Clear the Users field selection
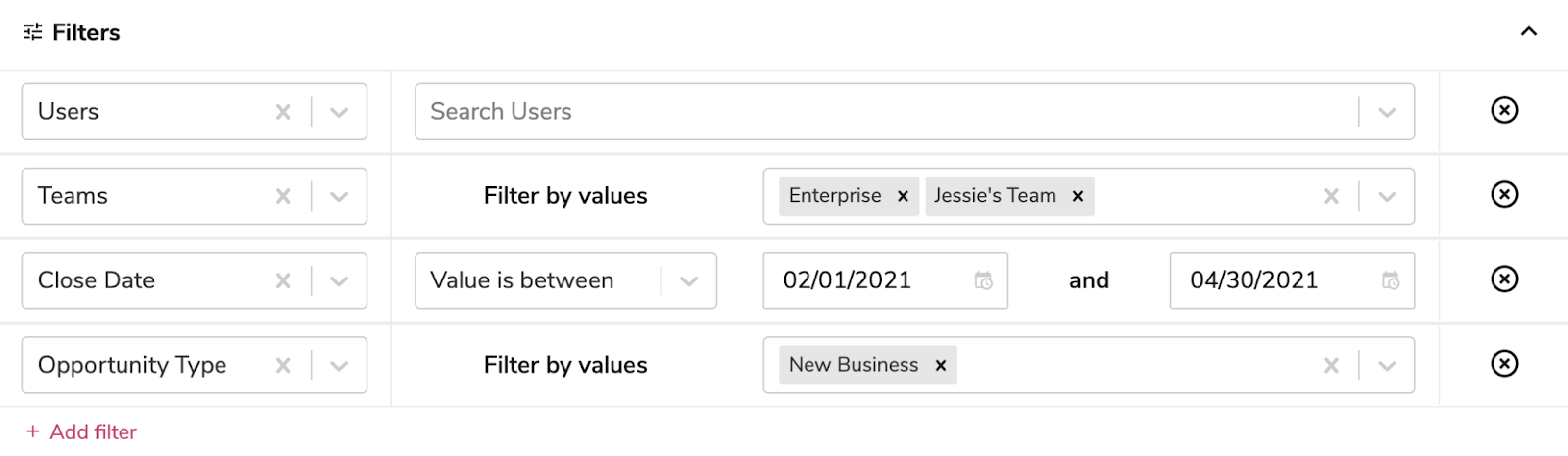 tap(283, 112)
